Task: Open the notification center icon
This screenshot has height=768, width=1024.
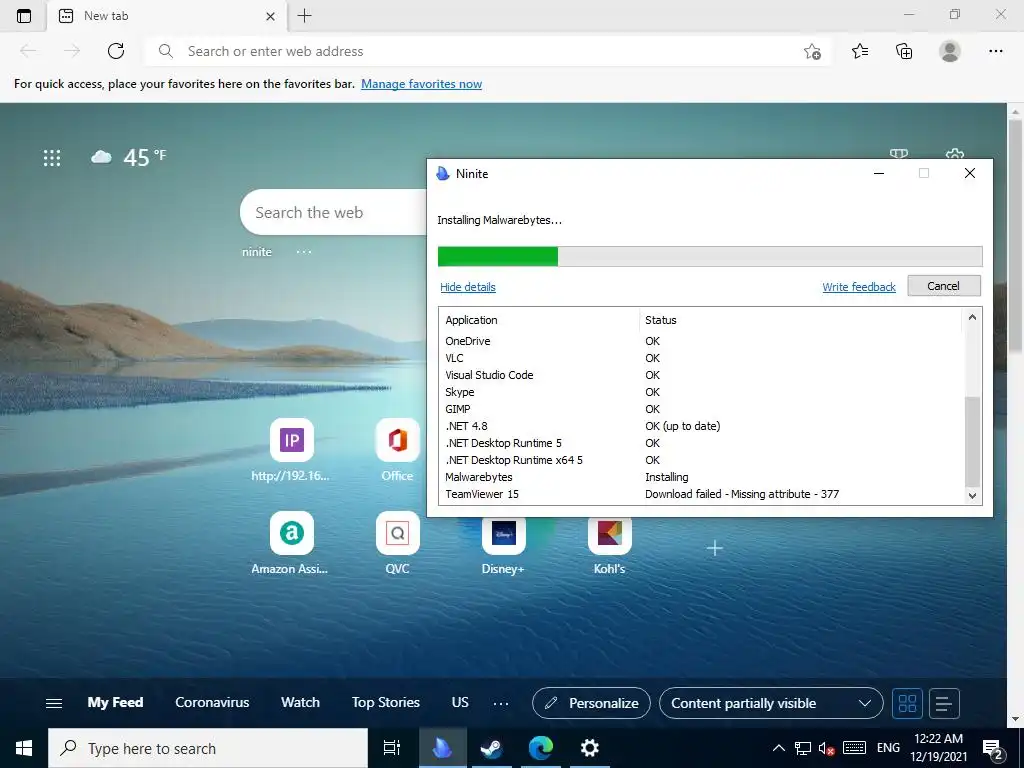Action: [993, 749]
